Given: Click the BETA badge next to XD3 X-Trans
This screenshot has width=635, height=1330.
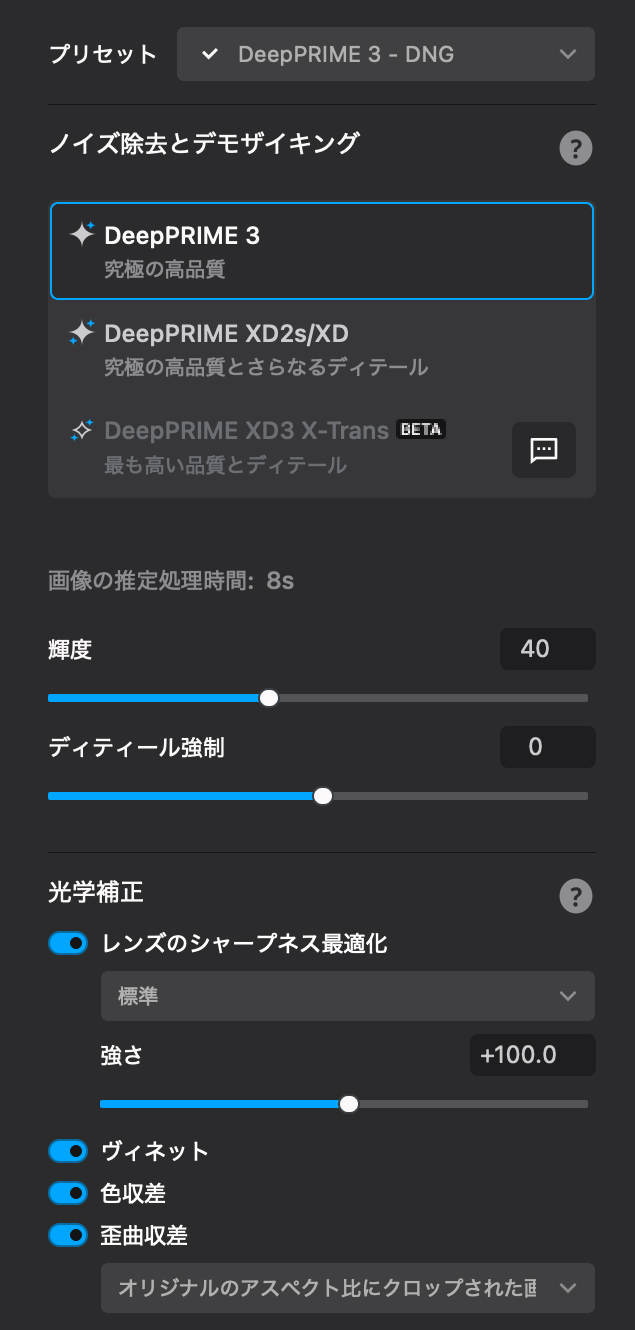Looking at the screenshot, I should tap(421, 429).
